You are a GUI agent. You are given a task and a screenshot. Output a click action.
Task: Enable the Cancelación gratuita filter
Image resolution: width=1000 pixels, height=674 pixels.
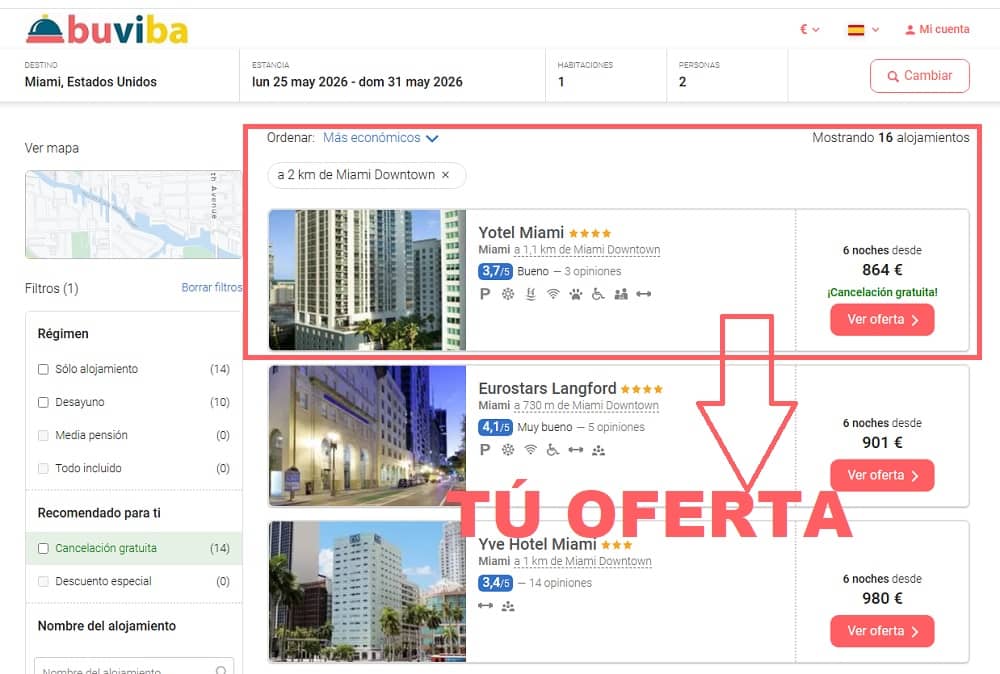[x=43, y=548]
